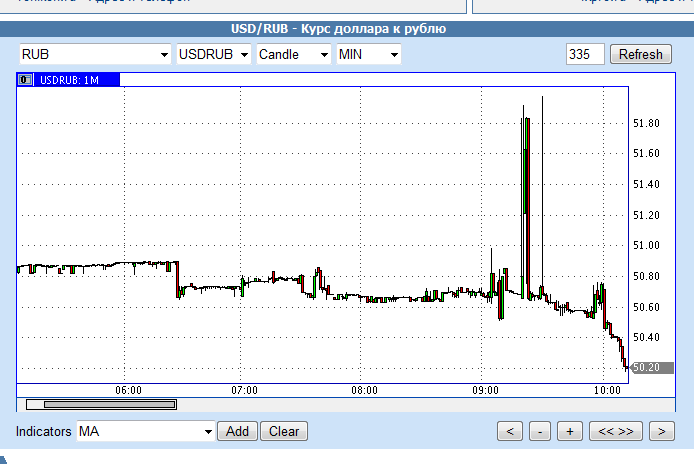The image size is (694, 464).
Task: Click the Refresh button
Action: [x=641, y=54]
